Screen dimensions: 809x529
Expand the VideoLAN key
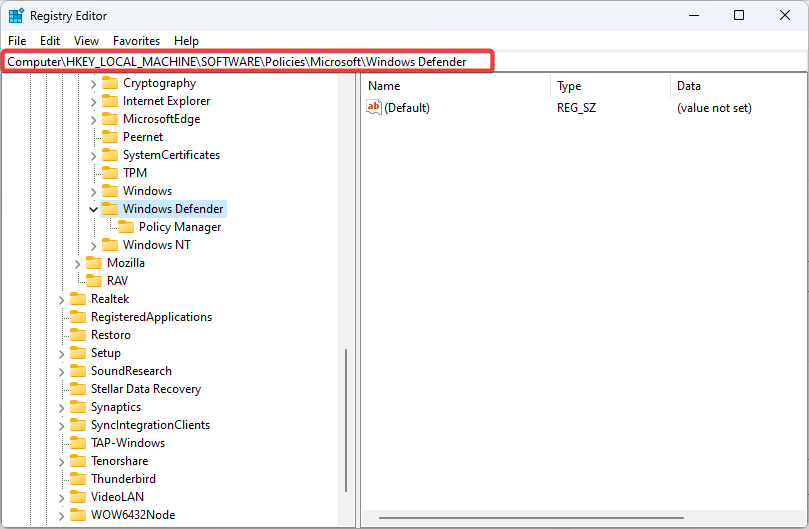pyautogui.click(x=61, y=498)
